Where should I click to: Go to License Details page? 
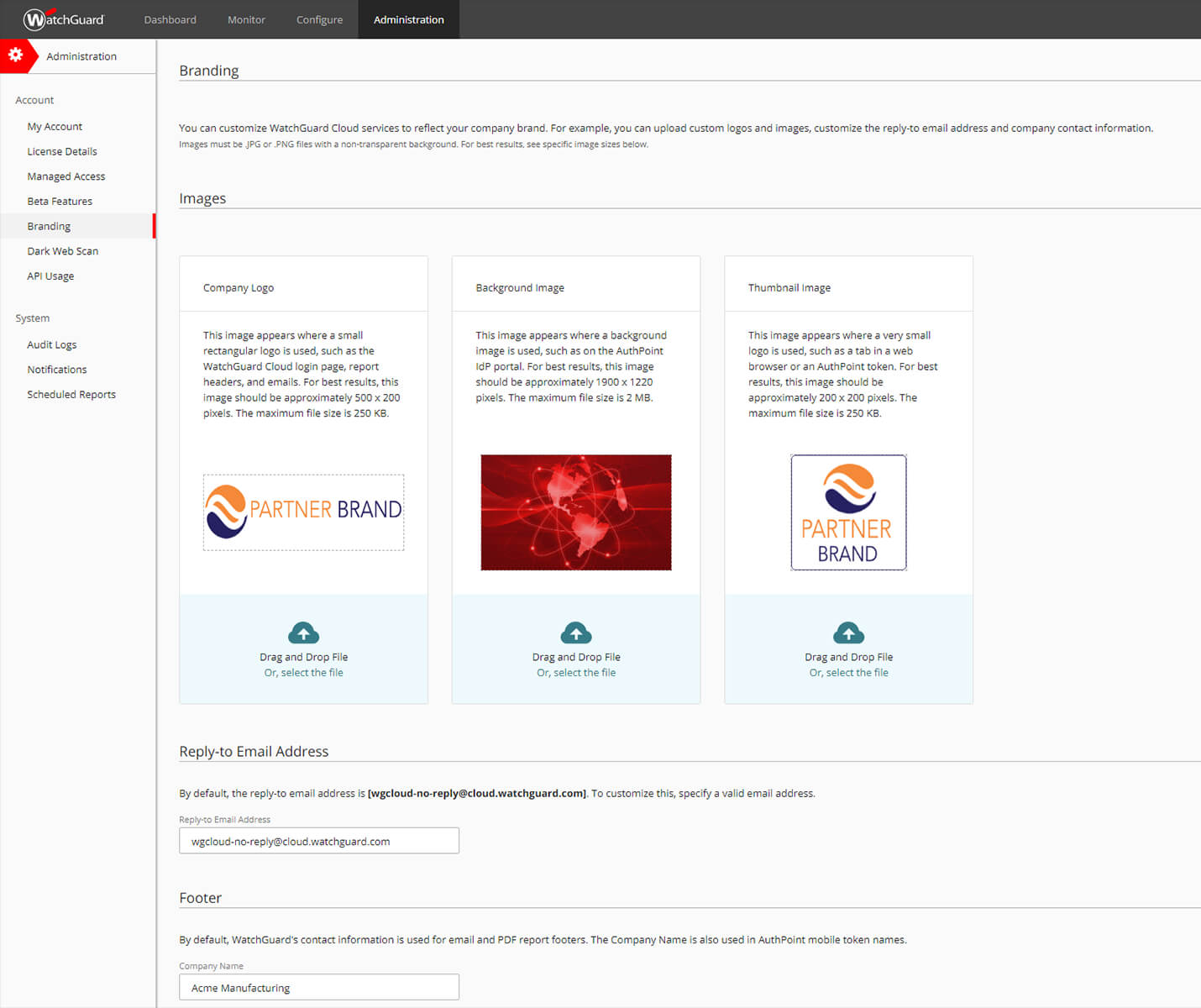62,151
